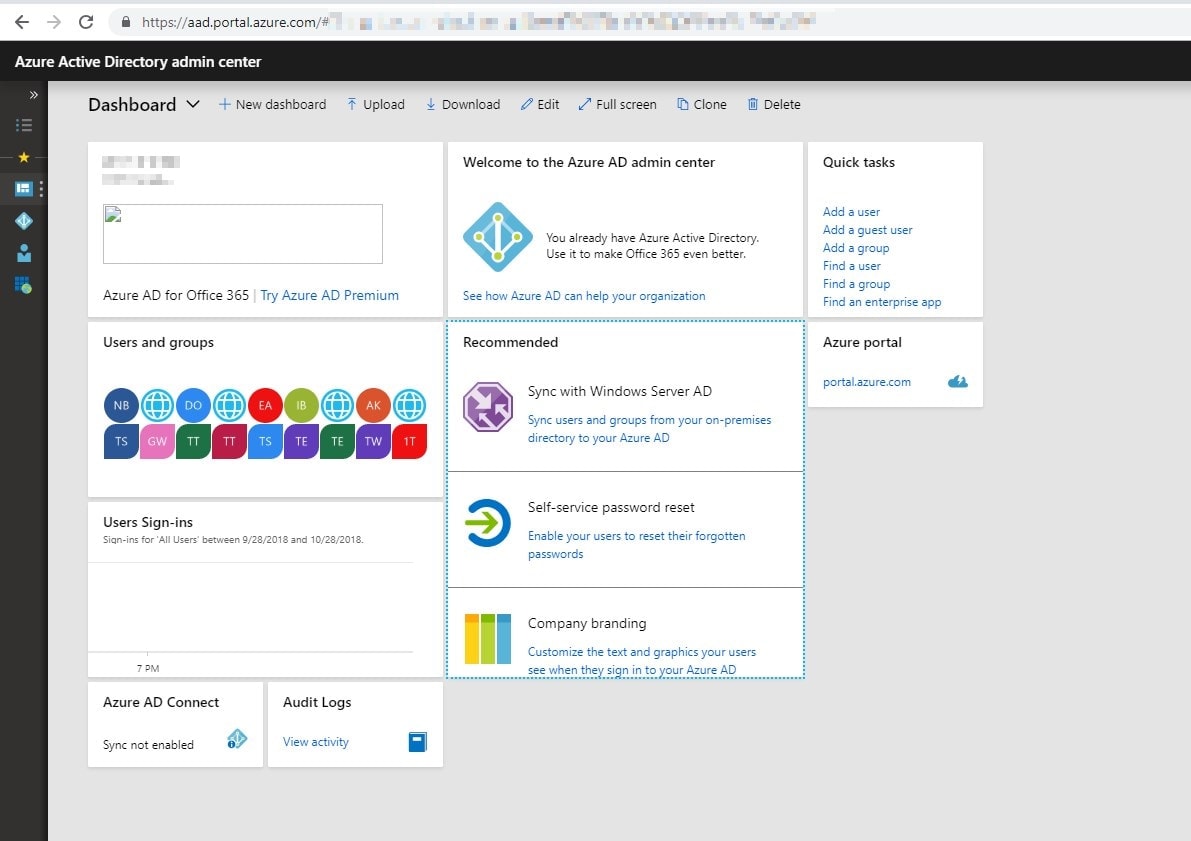
Task: Open Enterprise applications grid sidebar icon
Action: click(x=24, y=285)
